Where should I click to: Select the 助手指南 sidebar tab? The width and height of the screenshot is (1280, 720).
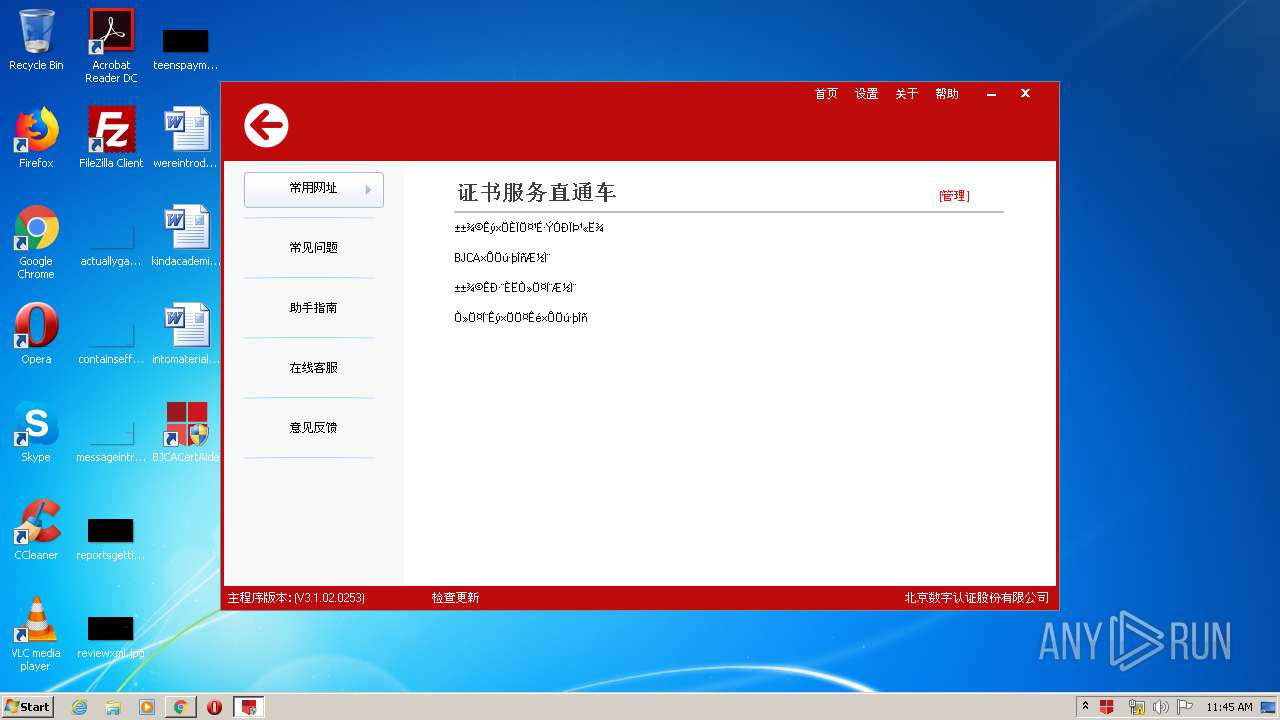point(314,308)
